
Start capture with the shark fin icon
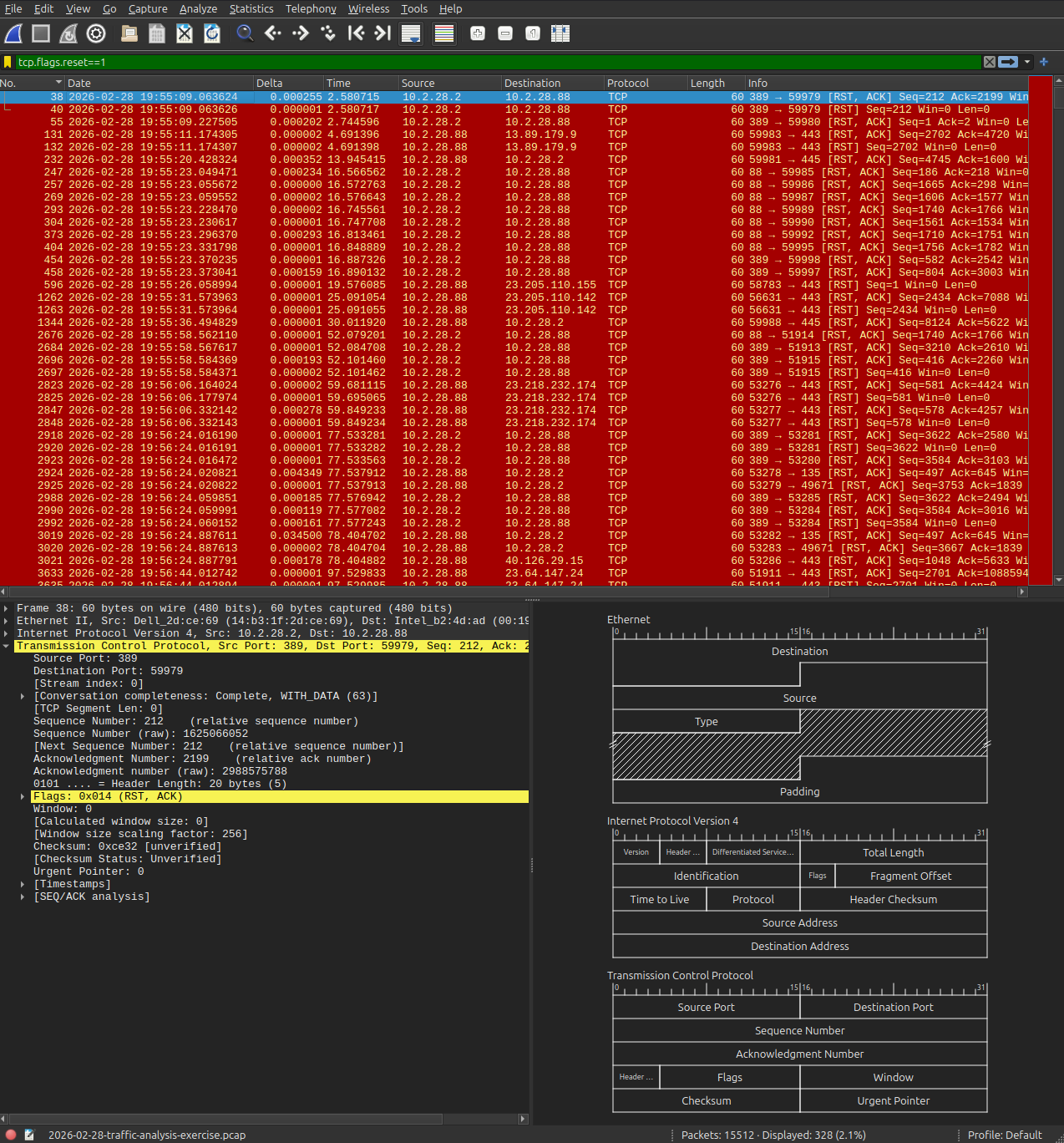(13, 33)
